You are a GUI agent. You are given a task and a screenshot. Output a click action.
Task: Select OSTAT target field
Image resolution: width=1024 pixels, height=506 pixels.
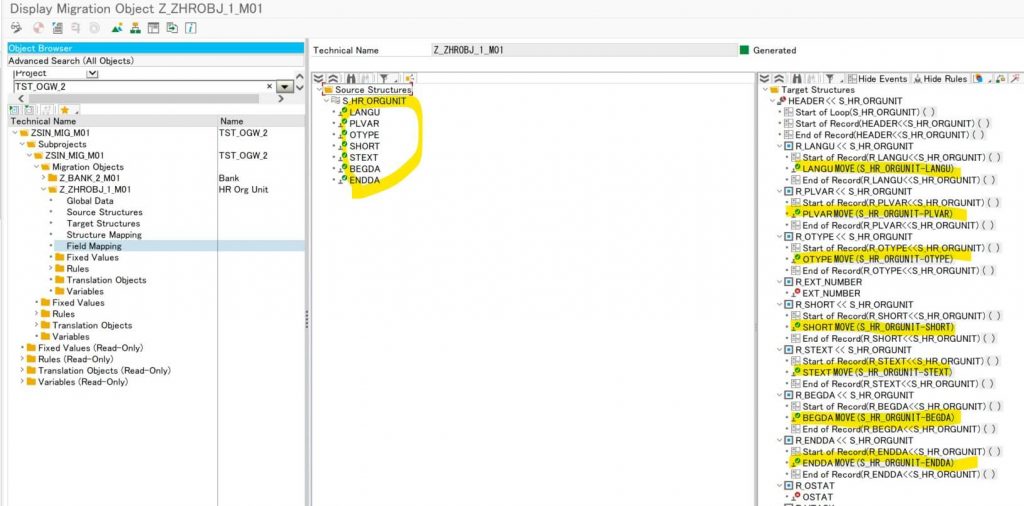(818, 497)
